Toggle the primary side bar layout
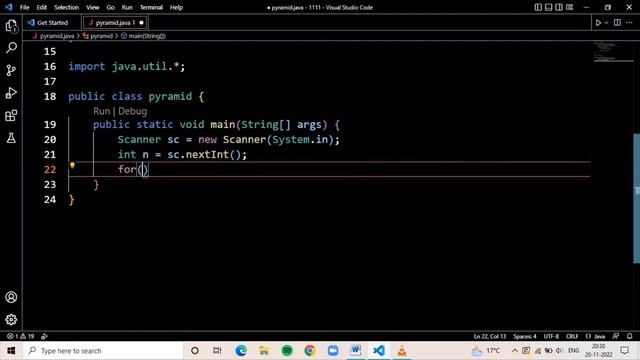The image size is (640, 360). (538, 7)
